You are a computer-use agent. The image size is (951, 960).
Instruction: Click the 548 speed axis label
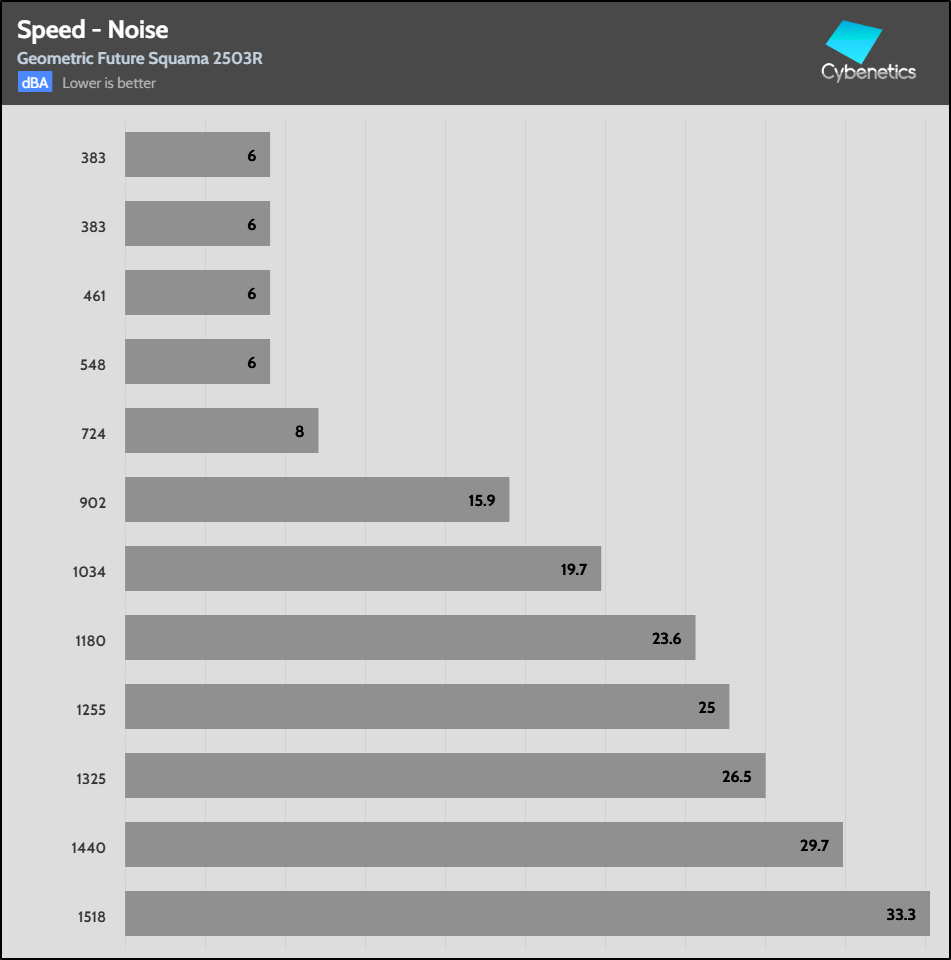click(92, 365)
